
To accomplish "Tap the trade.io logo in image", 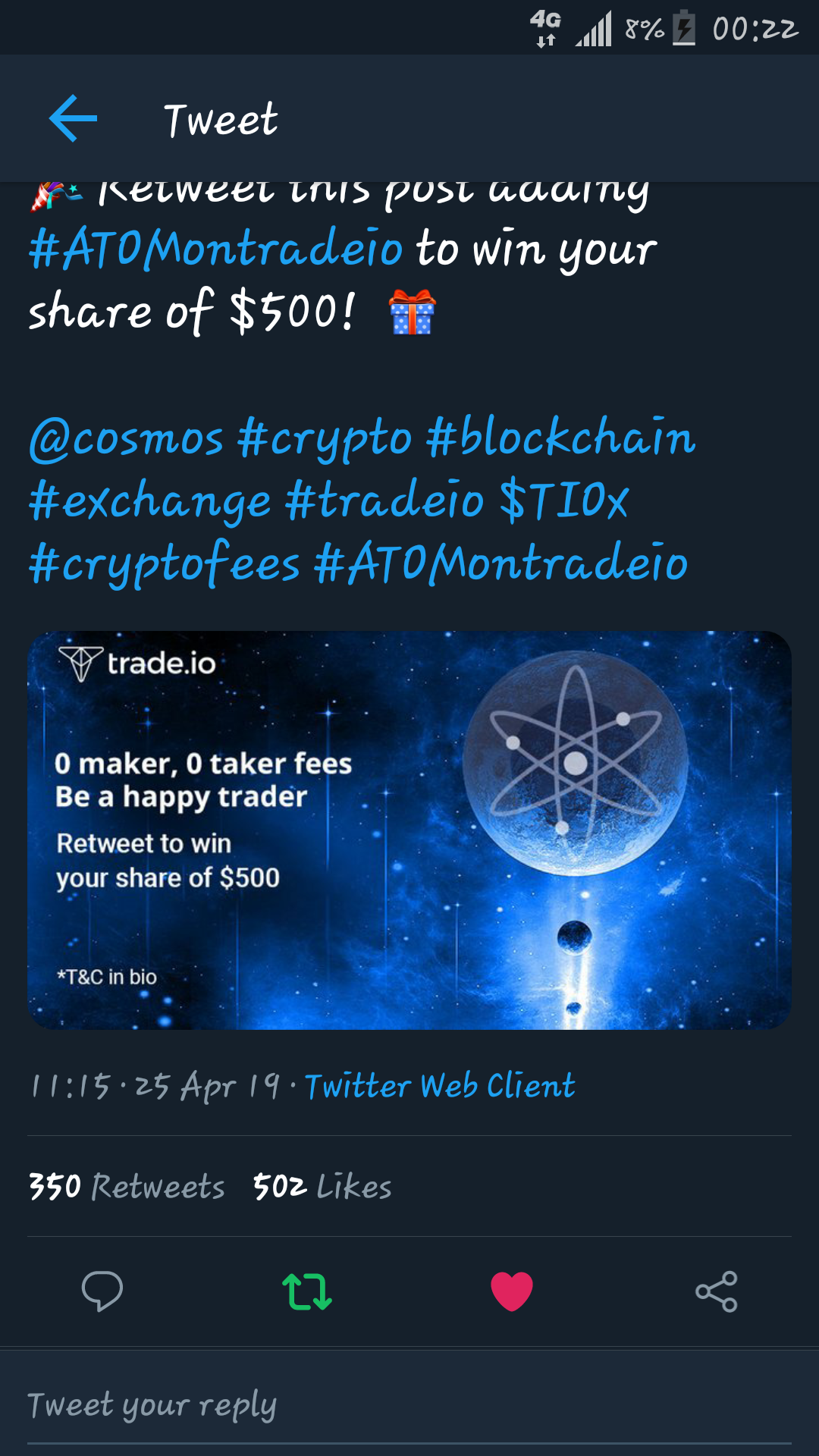I will [x=137, y=664].
